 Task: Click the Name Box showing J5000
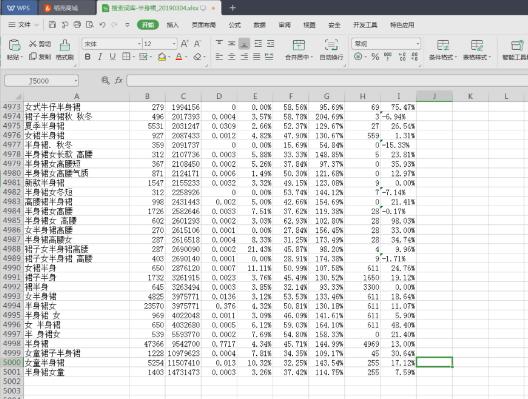tap(41, 81)
